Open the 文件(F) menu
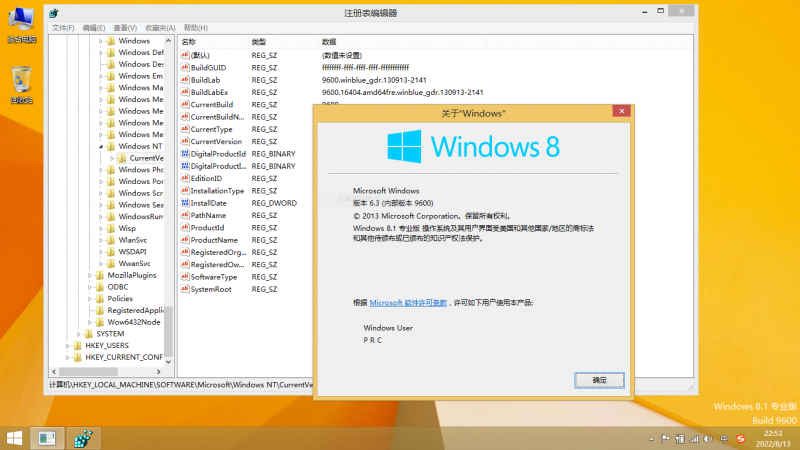Screen dimensions: 800x450 click(63, 28)
